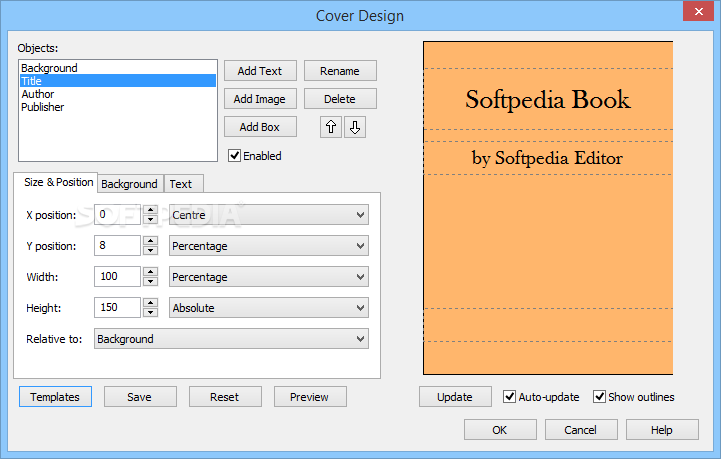Open the X position Centre dropdown
Viewport: 721px width, 459px height.
click(269, 215)
